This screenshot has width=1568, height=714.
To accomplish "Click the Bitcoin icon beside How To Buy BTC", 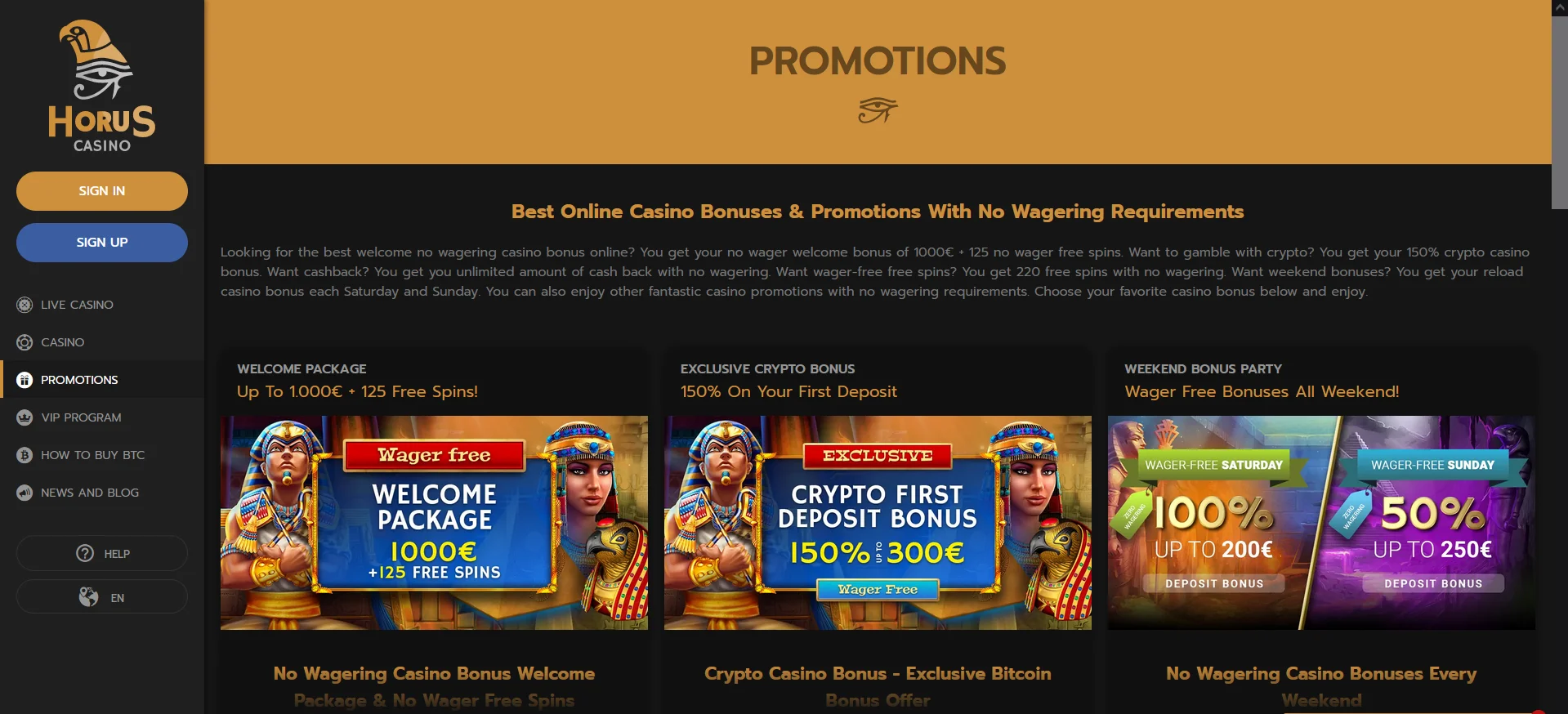I will point(25,455).
